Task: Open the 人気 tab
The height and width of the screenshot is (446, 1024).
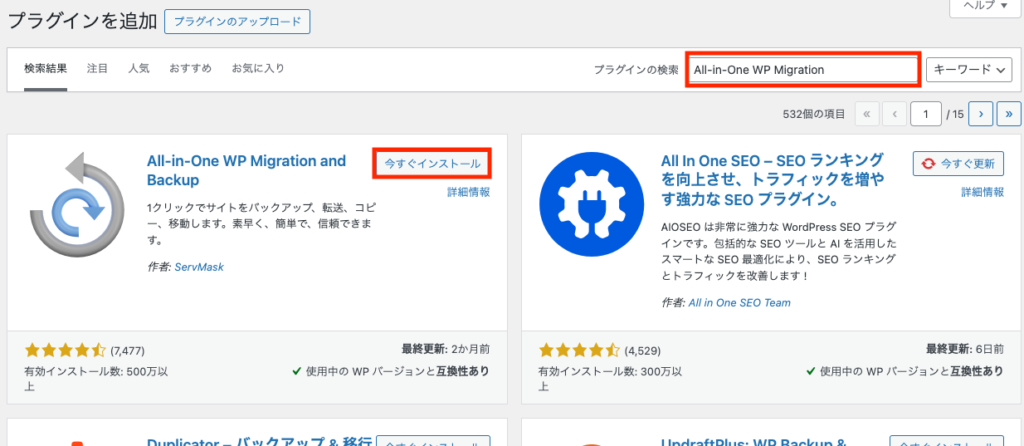Action: (139, 69)
